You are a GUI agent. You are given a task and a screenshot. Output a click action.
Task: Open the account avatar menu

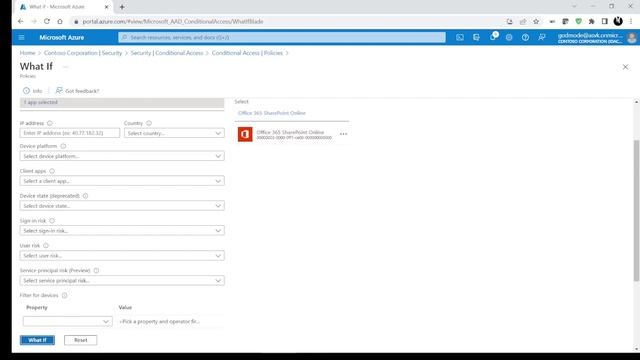click(x=632, y=38)
